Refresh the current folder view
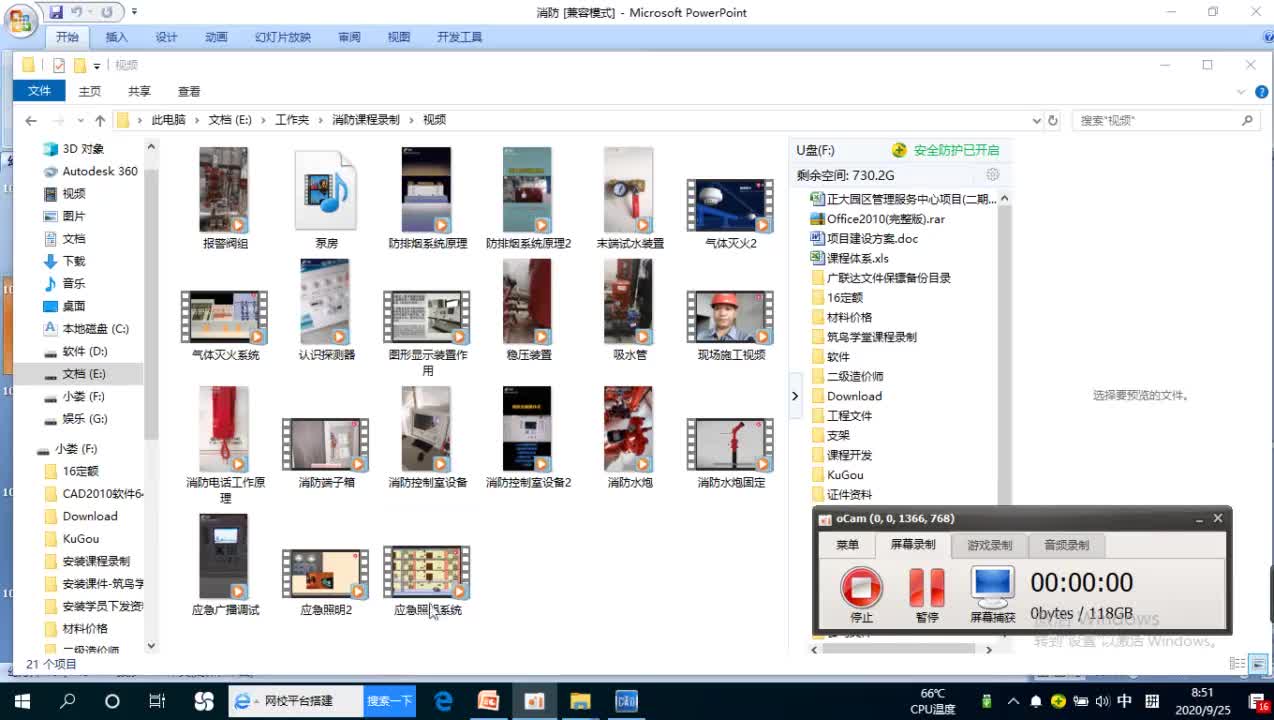The height and width of the screenshot is (720, 1274). coord(1052,120)
